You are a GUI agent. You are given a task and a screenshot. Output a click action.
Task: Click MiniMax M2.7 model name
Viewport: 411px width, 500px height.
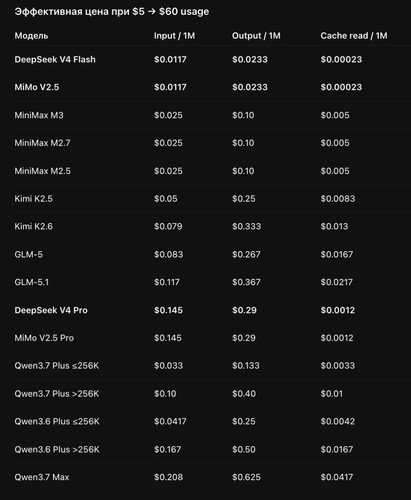pos(42,143)
